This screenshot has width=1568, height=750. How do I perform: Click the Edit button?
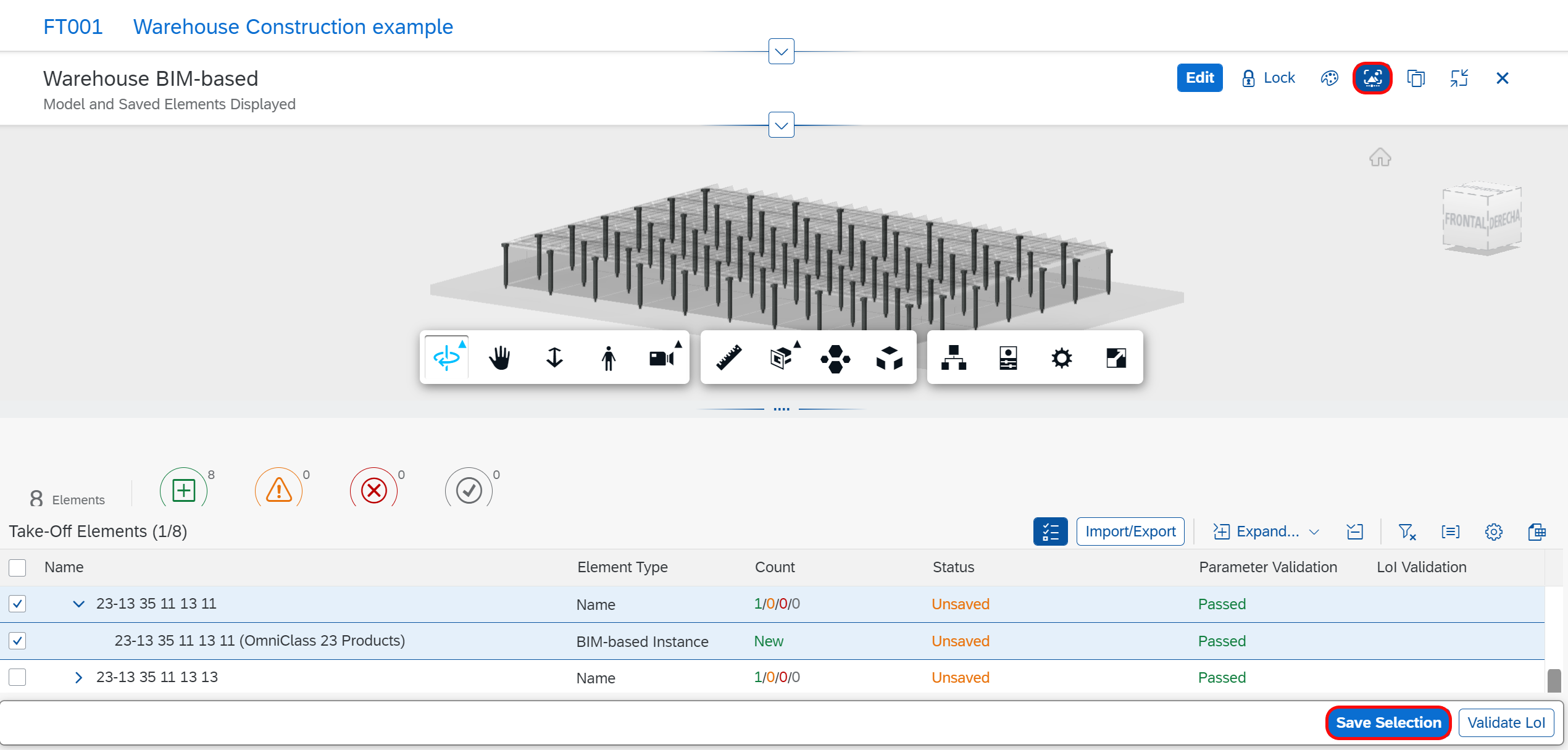coord(1199,78)
